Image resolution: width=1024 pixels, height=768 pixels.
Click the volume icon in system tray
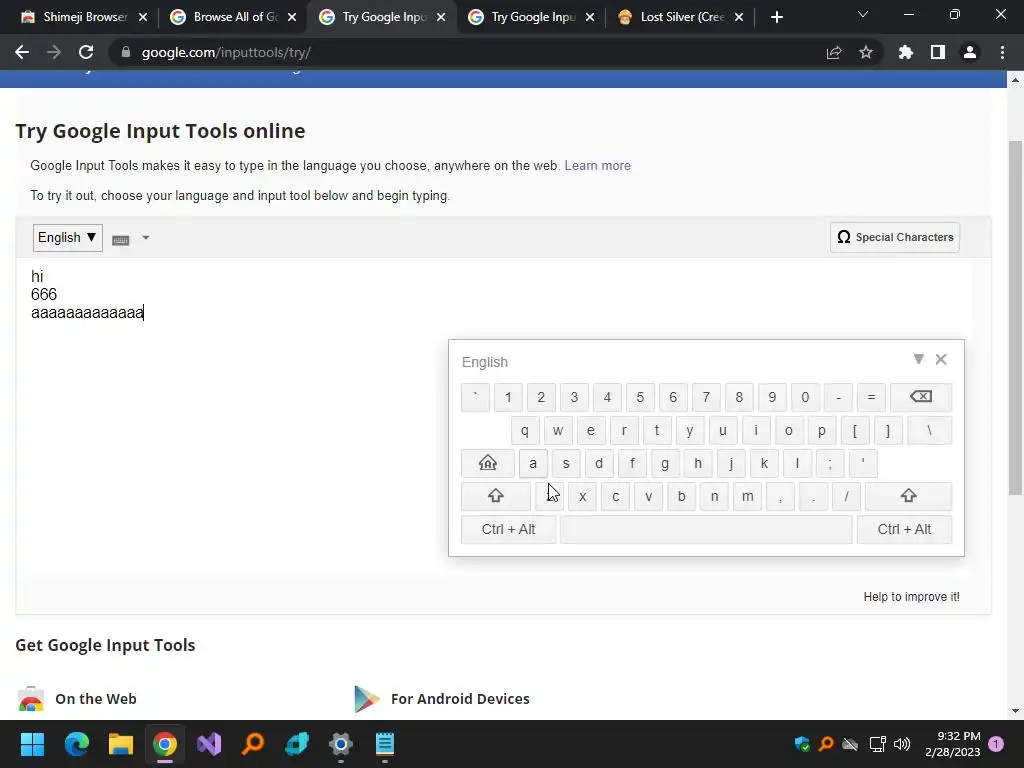click(x=902, y=744)
